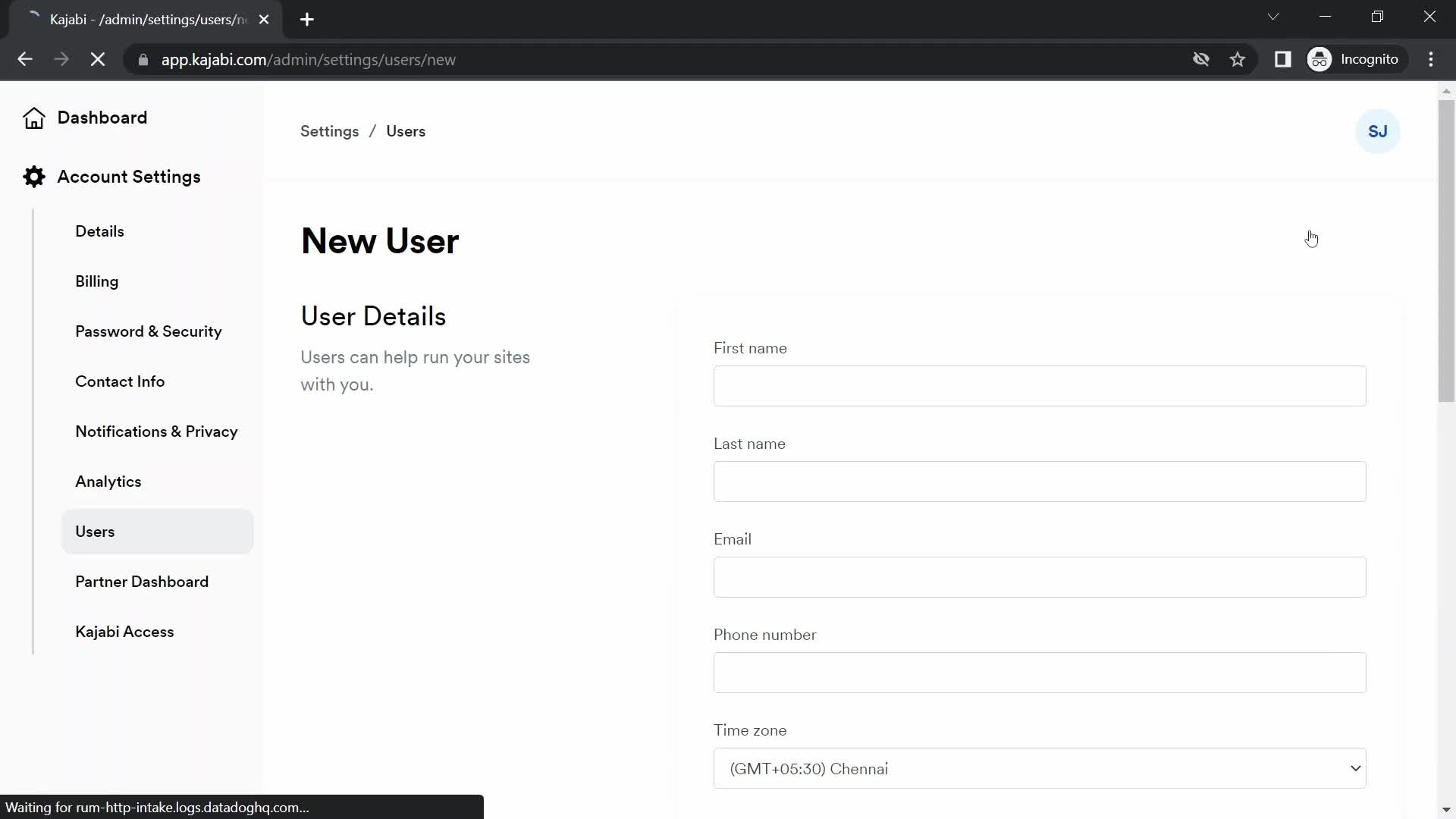This screenshot has width=1456, height=819.
Task: Click the Details sidebar menu item
Action: click(x=99, y=231)
